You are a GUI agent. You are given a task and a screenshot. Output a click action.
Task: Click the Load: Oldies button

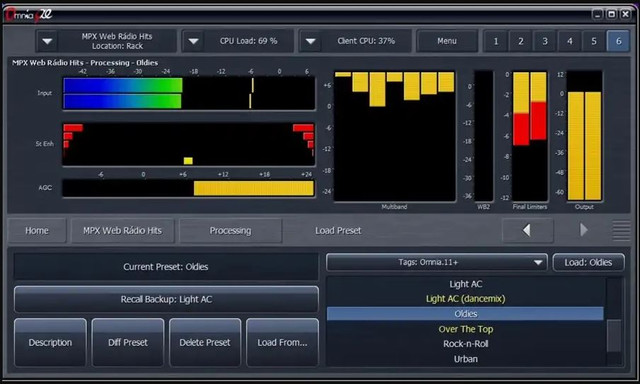(x=588, y=262)
